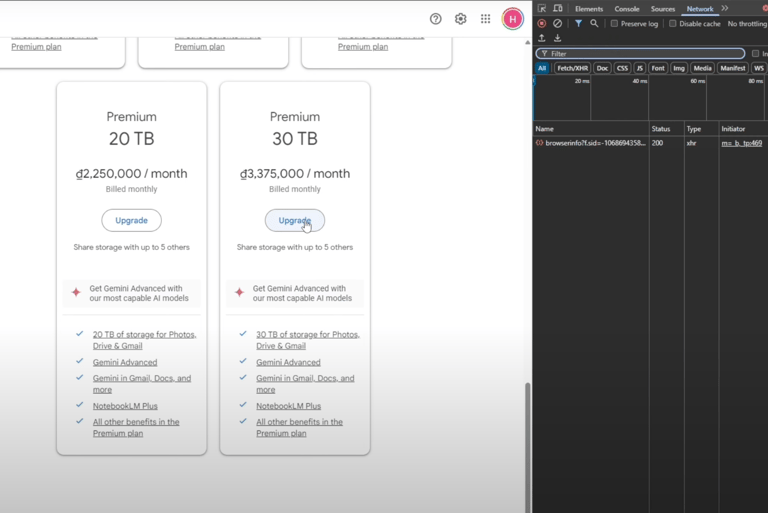Sort requests by the Status column header
Image resolution: width=768 pixels, height=513 pixels.
click(666, 129)
